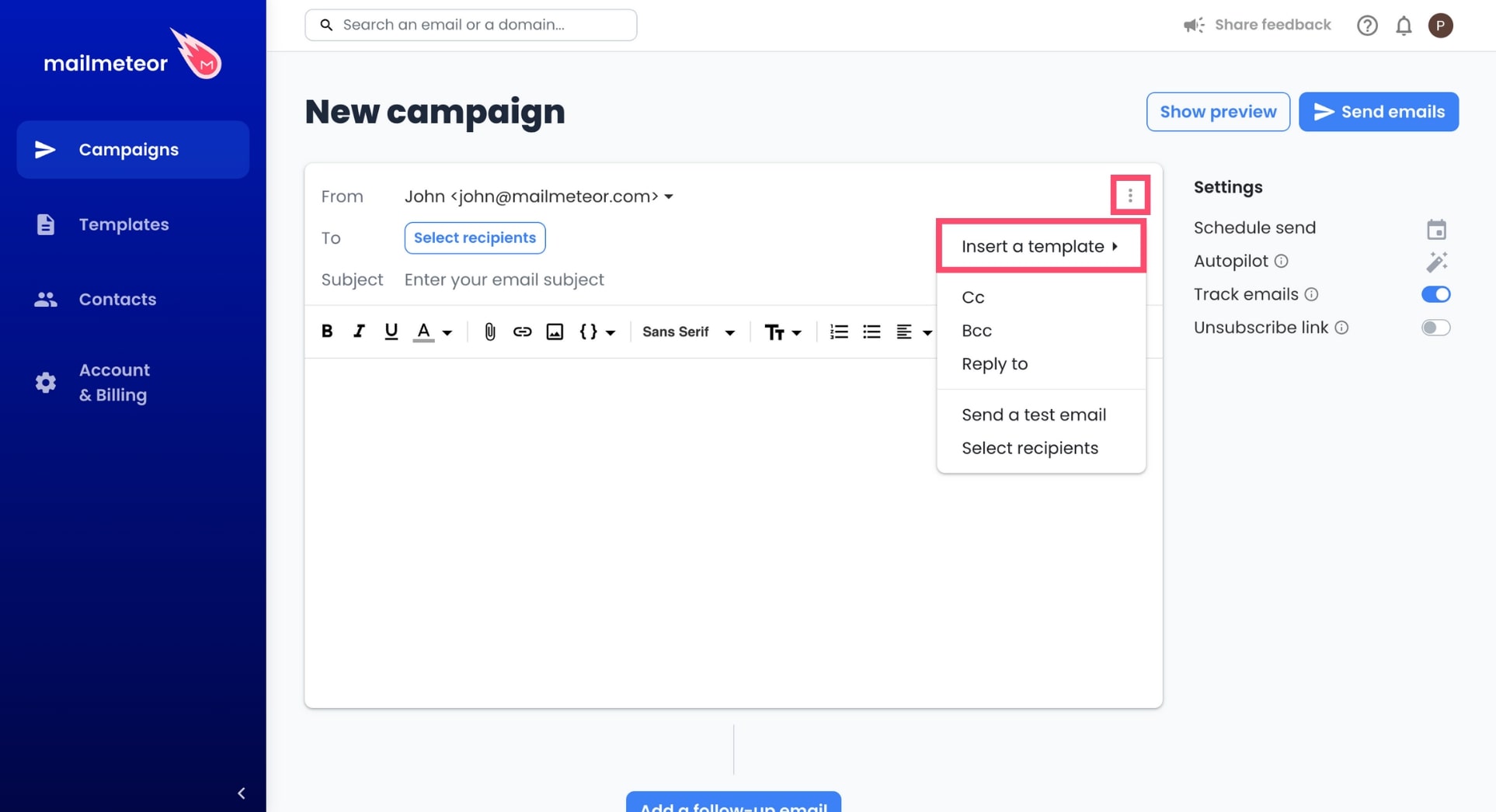1496x812 pixels.
Task: Open the Schedule send calendar icon
Action: (x=1436, y=229)
